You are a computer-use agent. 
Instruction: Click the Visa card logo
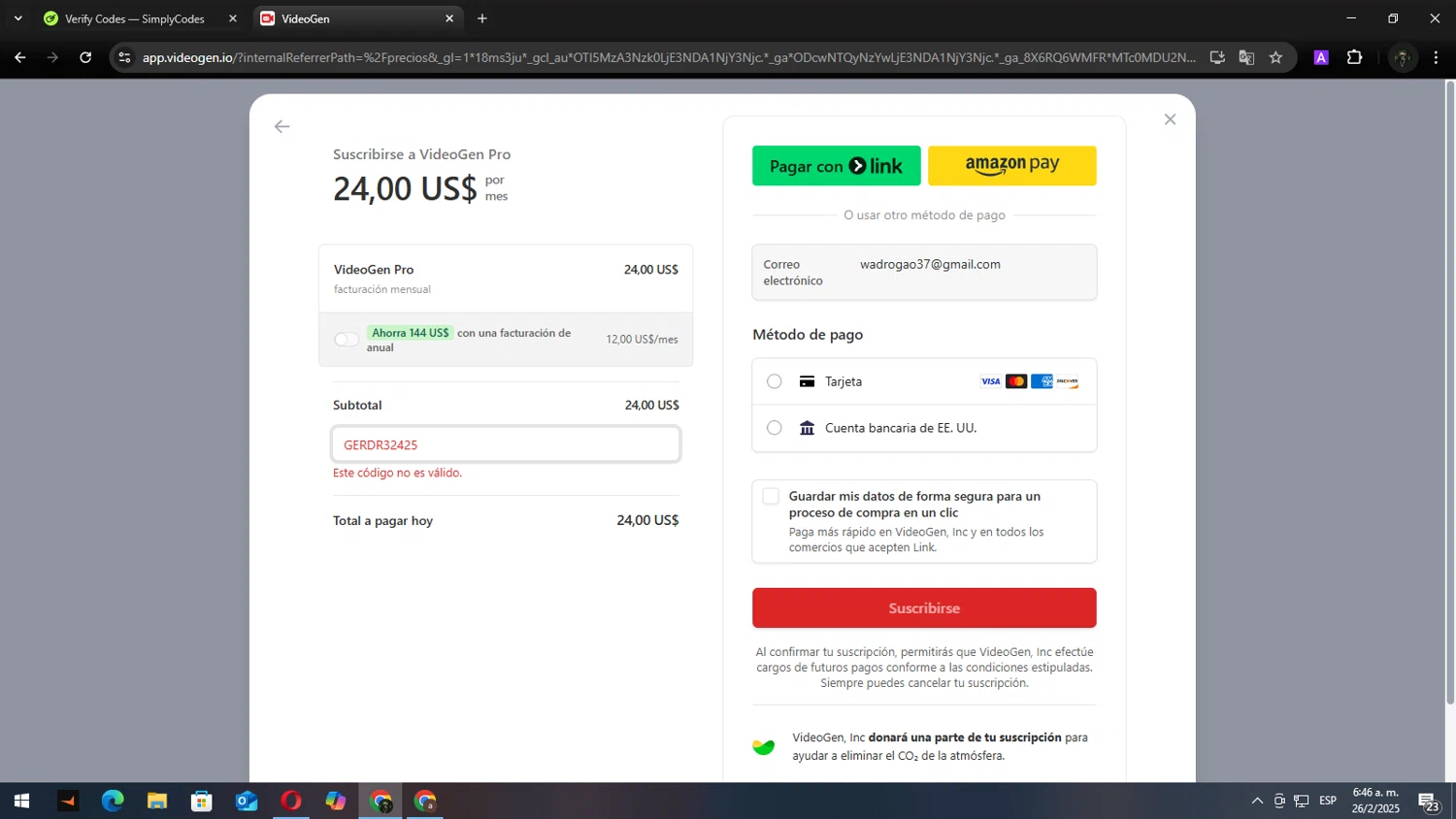point(990,381)
